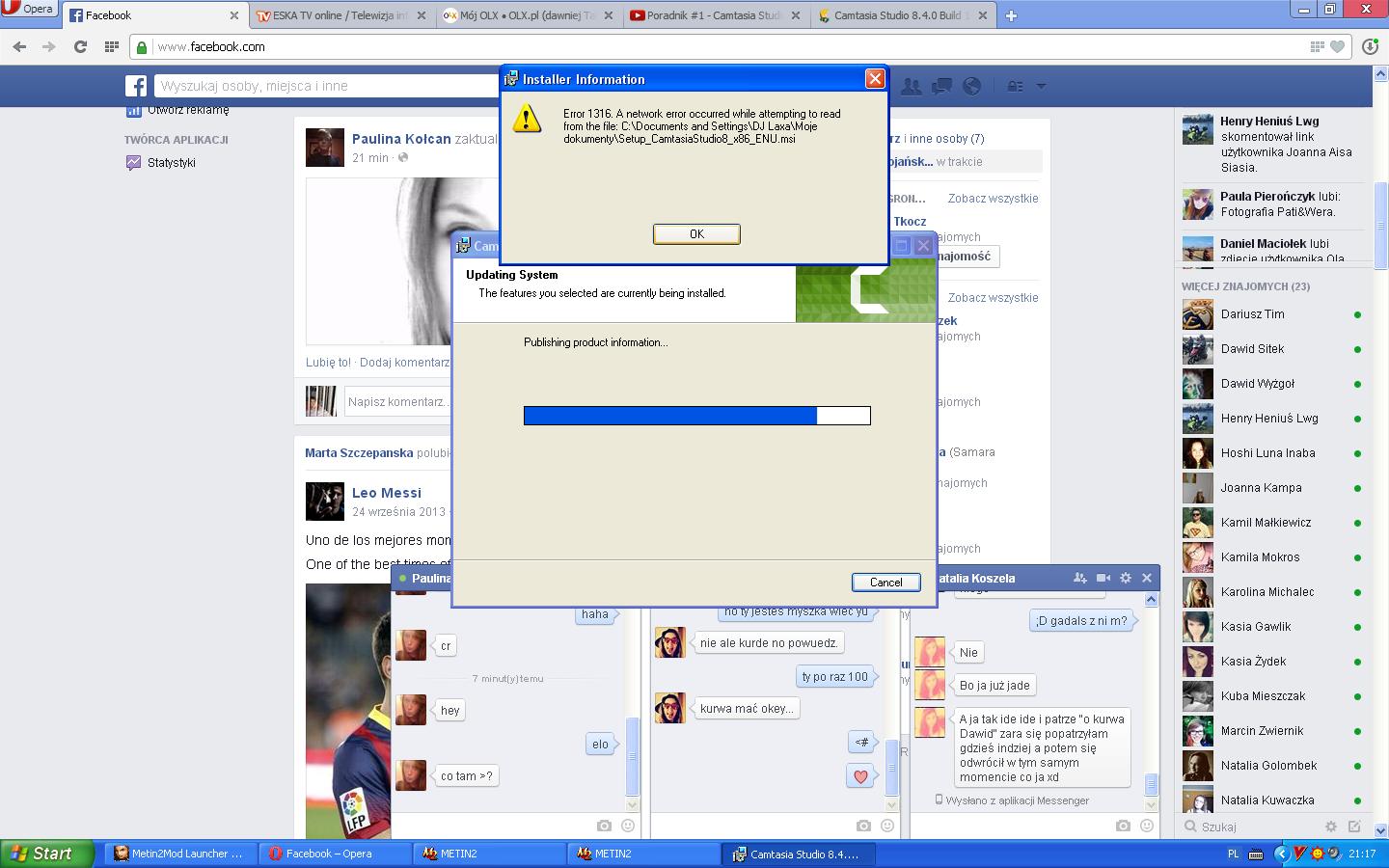
Task: Click the Facebook search field
Action: (x=328, y=86)
